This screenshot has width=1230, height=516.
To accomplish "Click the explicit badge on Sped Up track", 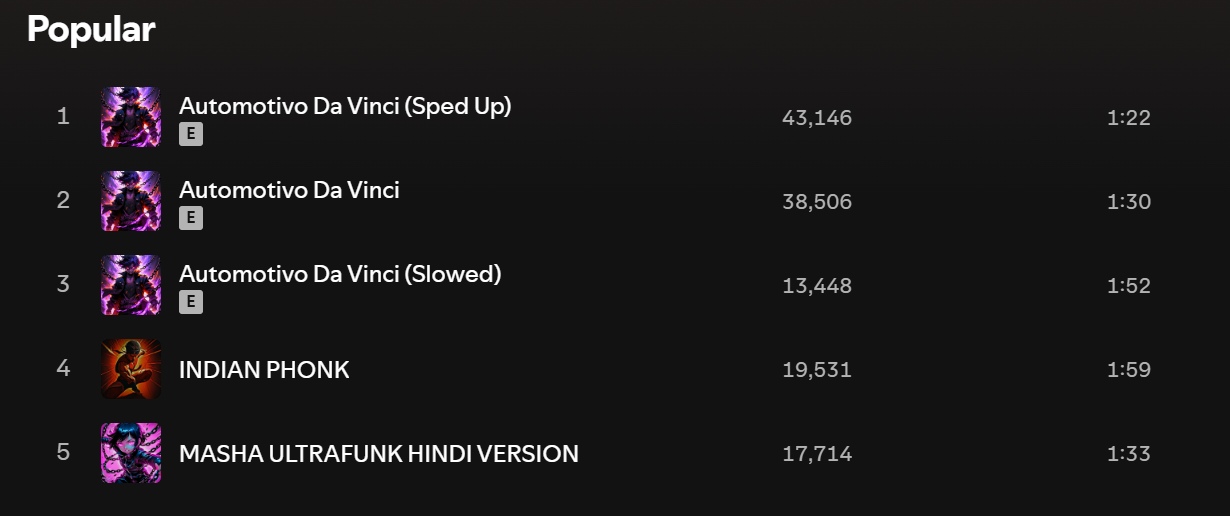I will tap(191, 134).
